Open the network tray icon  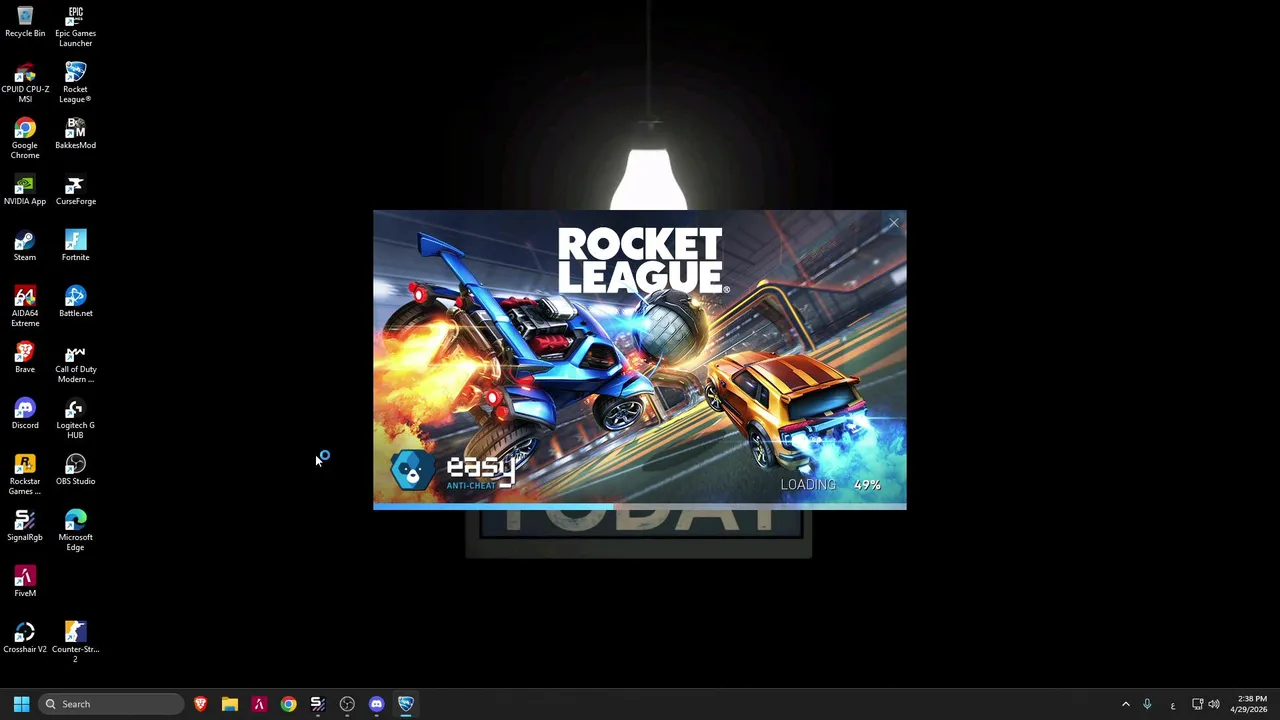tap(1197, 704)
